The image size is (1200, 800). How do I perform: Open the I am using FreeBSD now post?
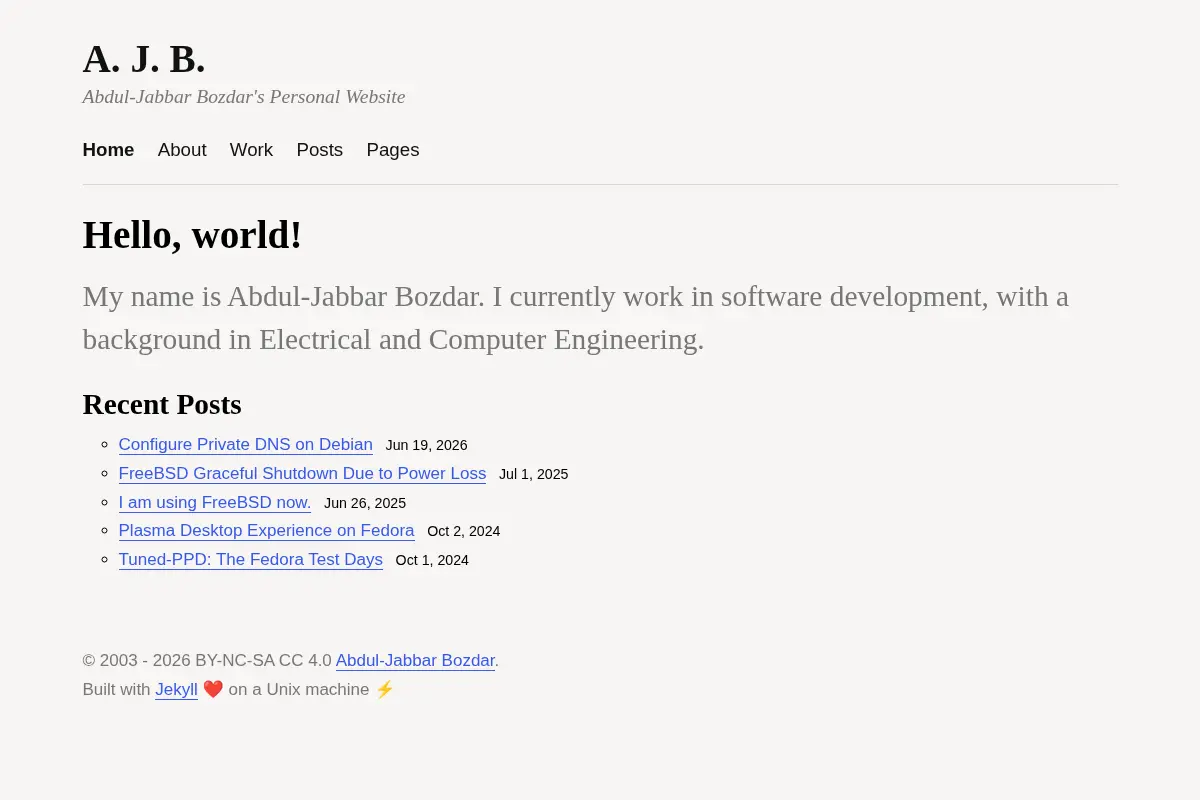click(x=214, y=502)
